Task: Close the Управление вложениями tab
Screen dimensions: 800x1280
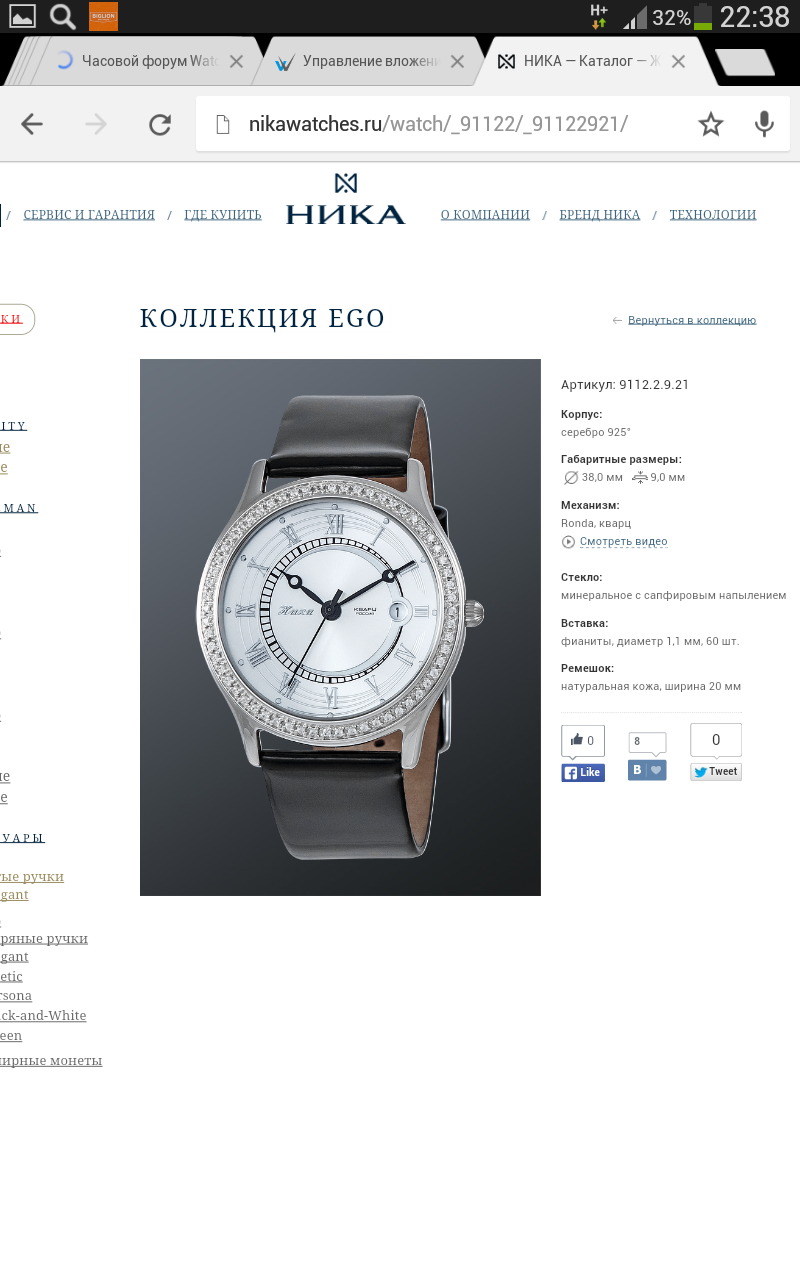Action: tap(457, 61)
